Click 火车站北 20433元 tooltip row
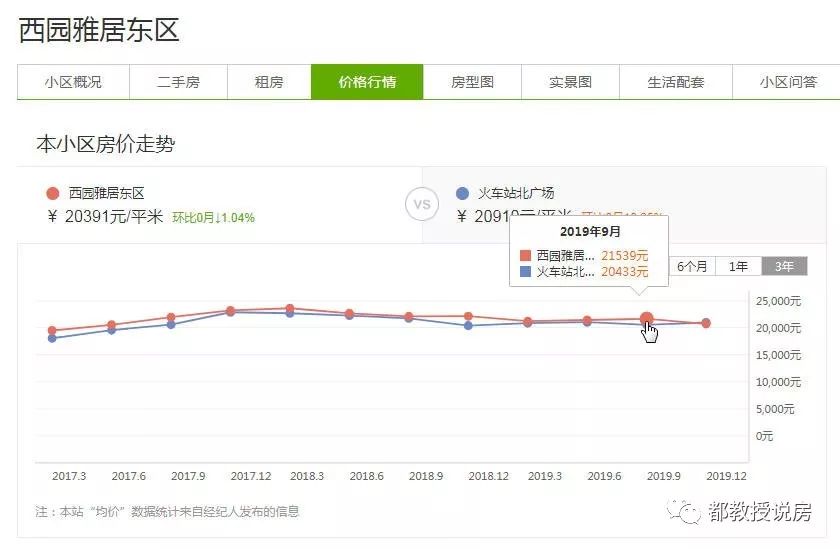The image size is (840, 549). 584,272
